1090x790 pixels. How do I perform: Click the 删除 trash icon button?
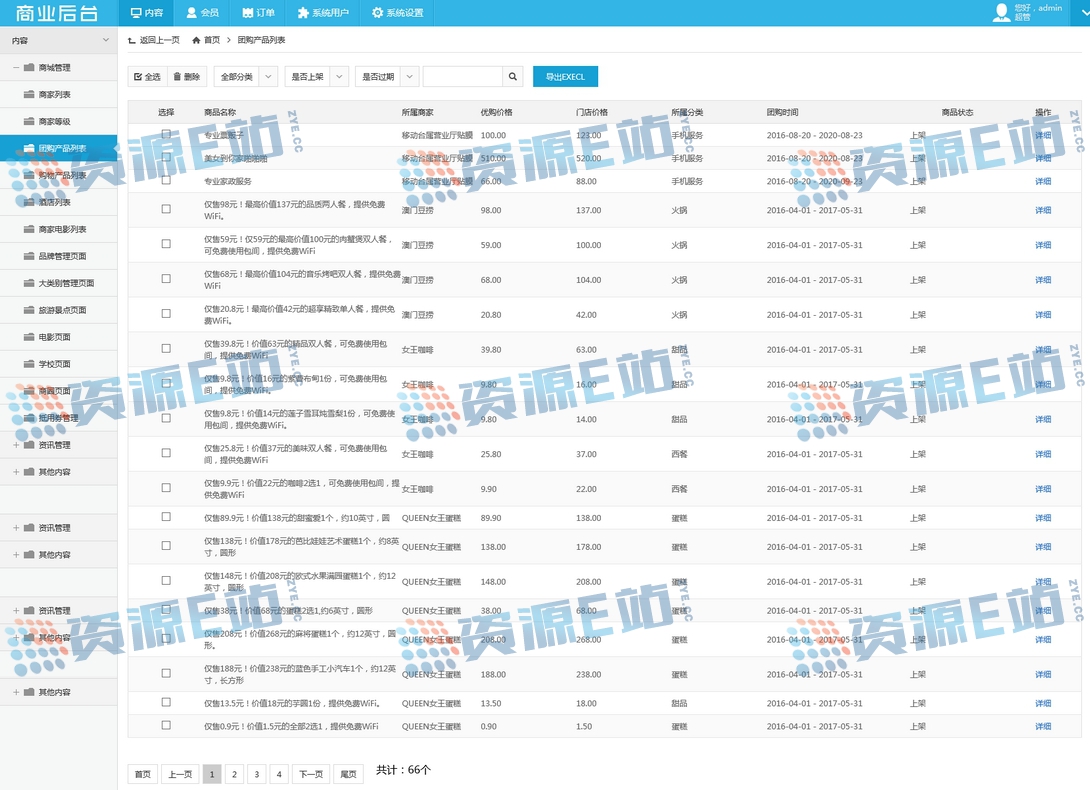pyautogui.click(x=177, y=77)
